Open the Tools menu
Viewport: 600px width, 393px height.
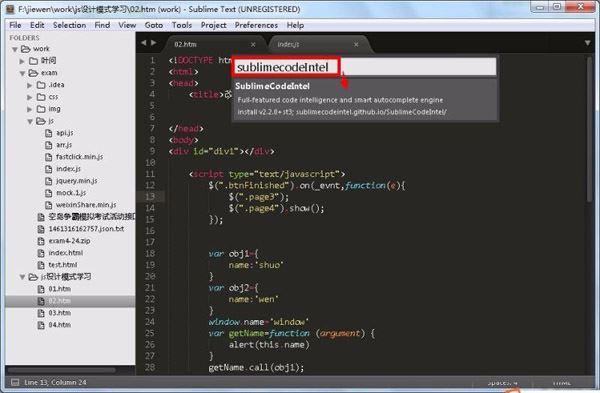(182, 25)
